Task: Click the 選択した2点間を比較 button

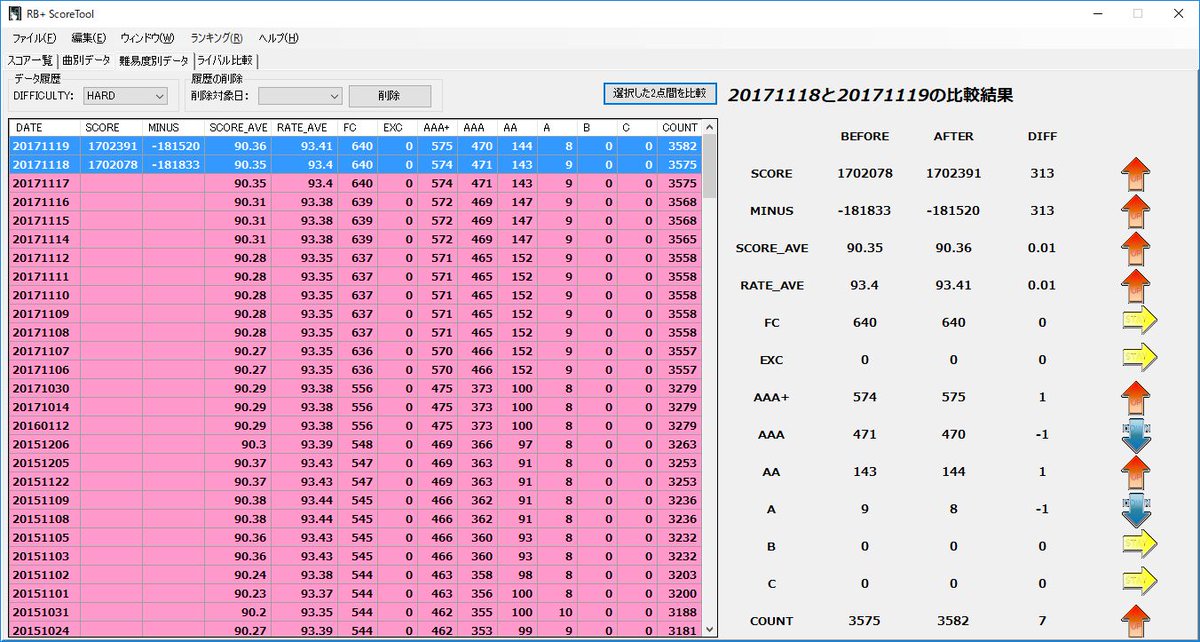Action: (660, 93)
